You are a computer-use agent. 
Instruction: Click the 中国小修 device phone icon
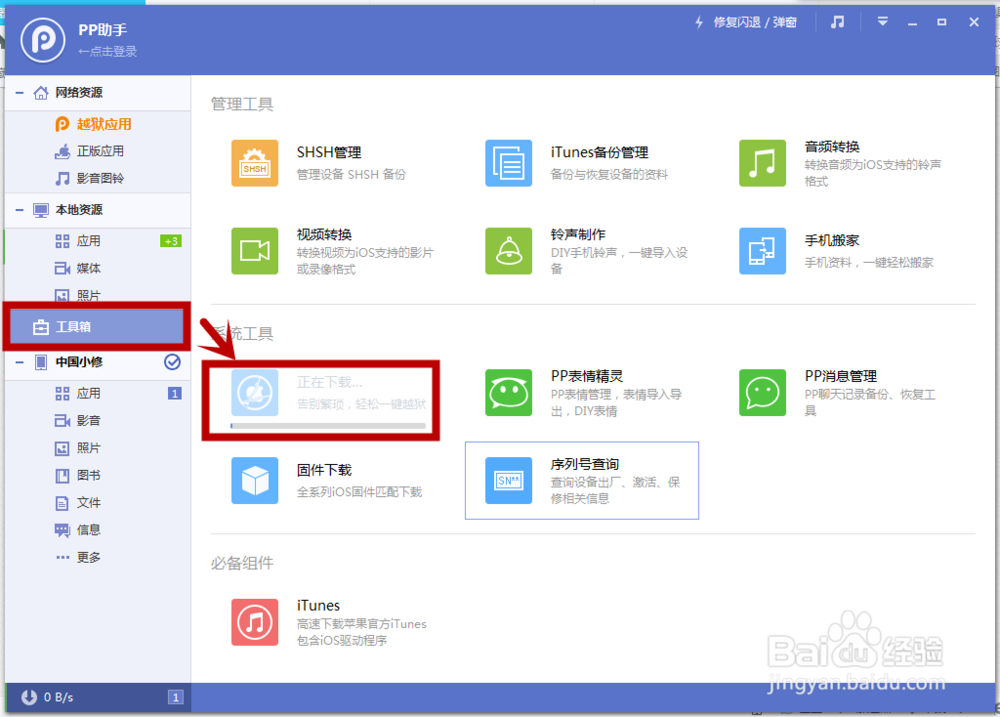coord(41,362)
